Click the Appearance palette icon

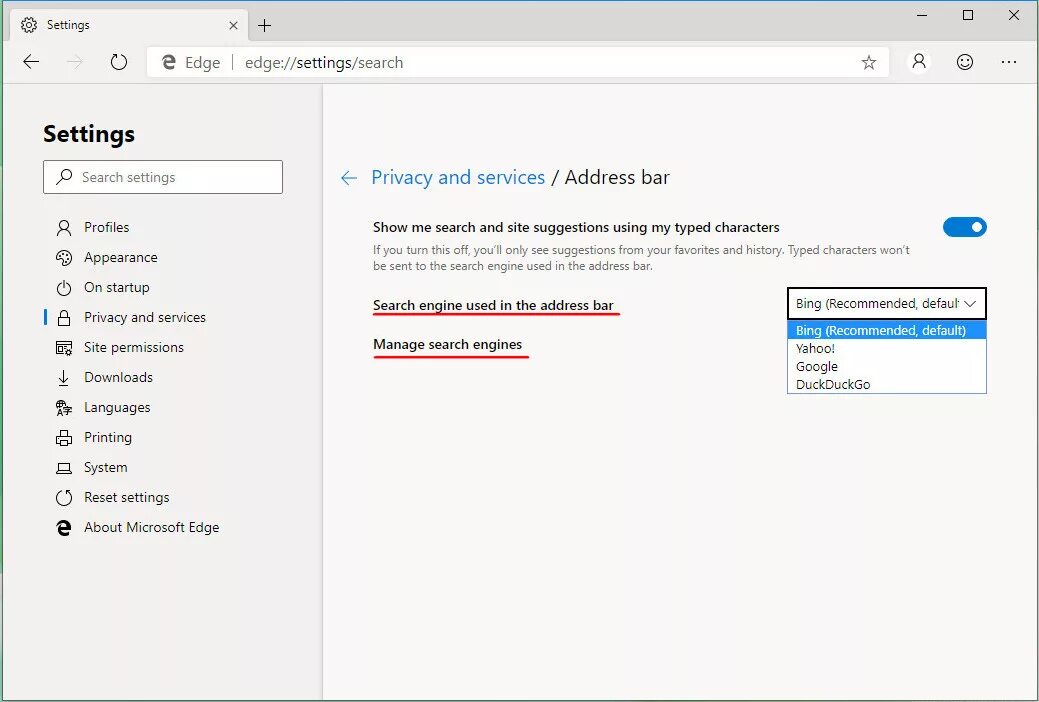tap(64, 257)
